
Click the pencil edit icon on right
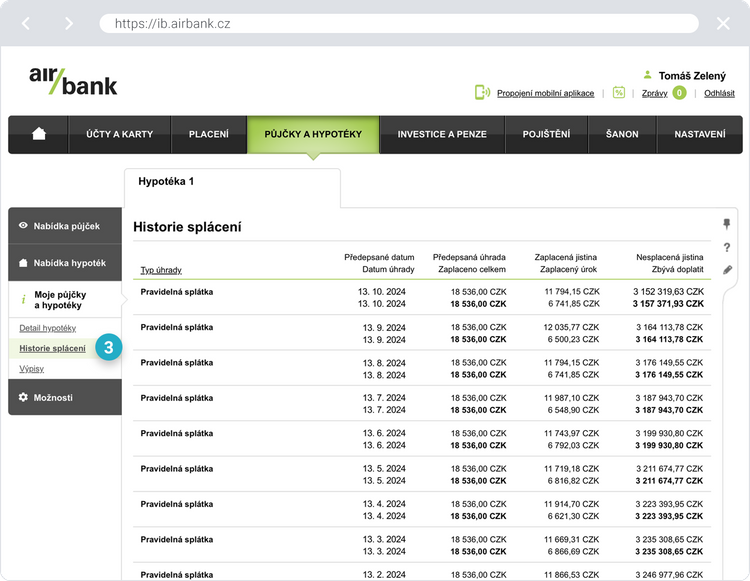727,270
